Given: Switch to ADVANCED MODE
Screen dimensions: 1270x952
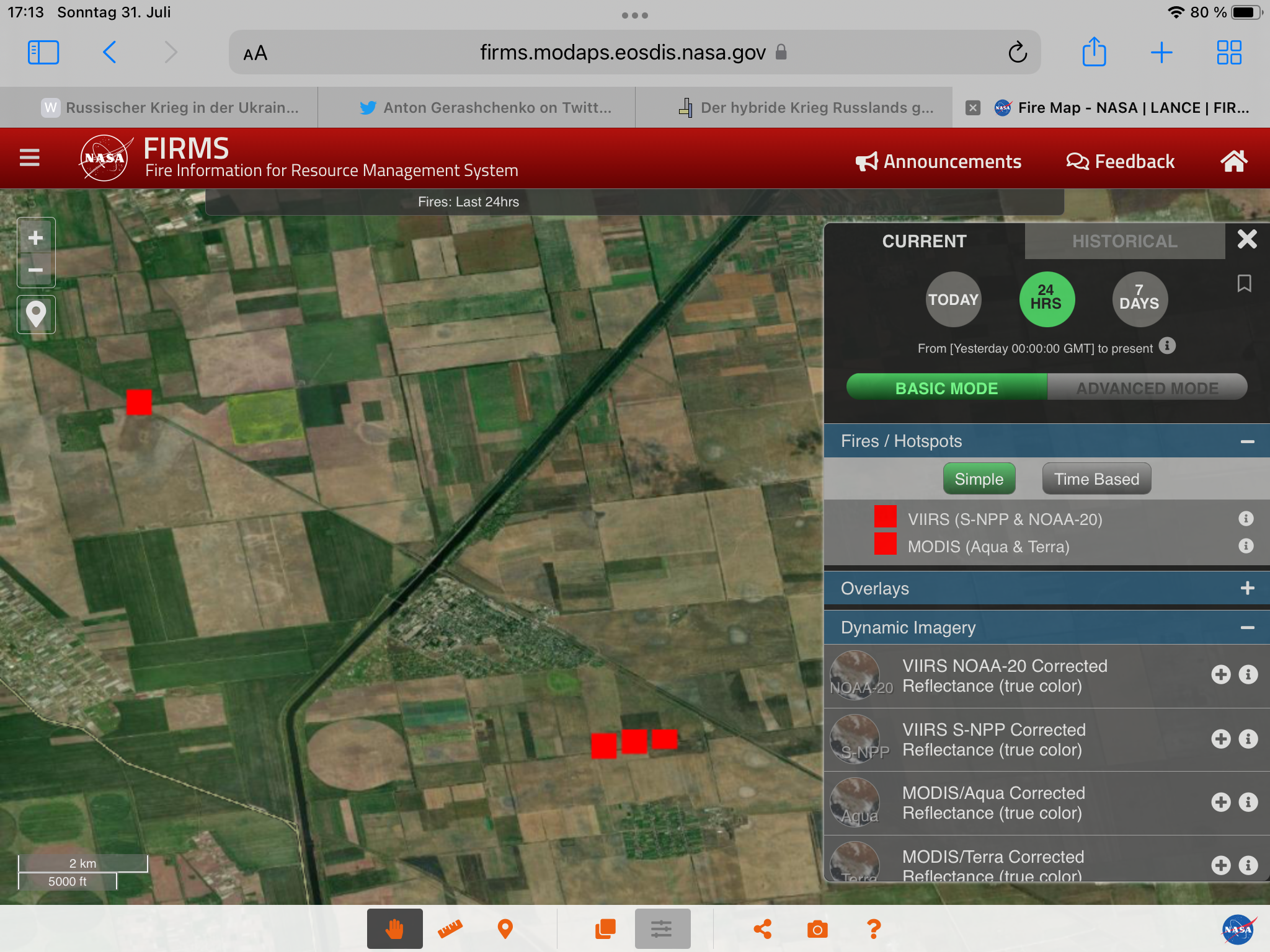Looking at the screenshot, I should (1147, 388).
